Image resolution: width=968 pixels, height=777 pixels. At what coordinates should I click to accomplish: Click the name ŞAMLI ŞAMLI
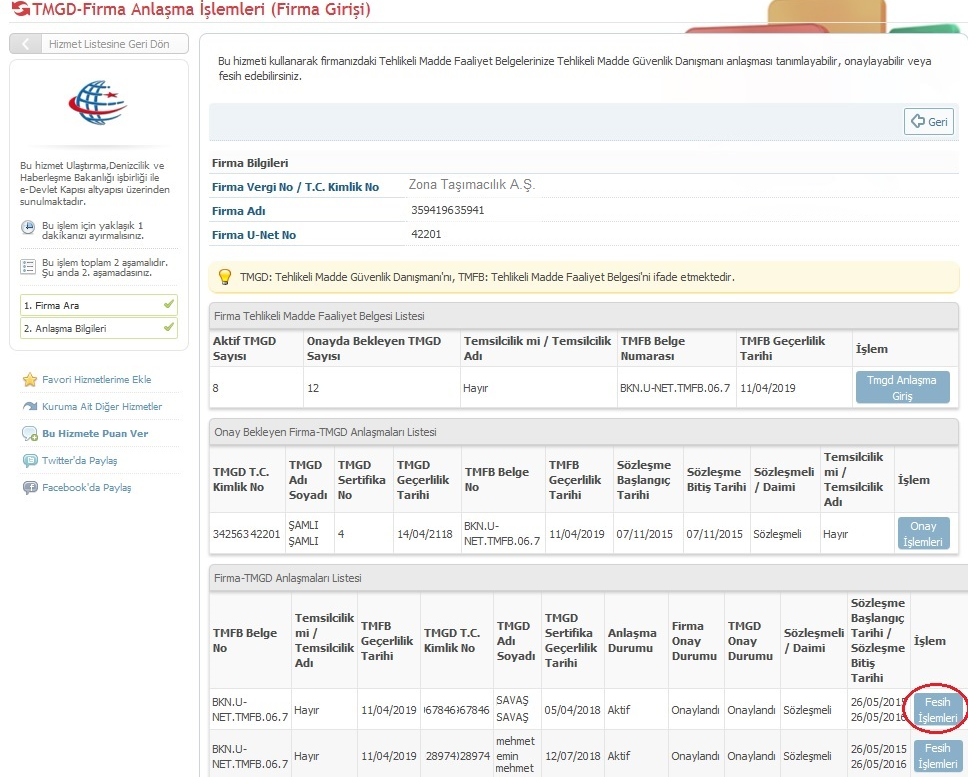point(304,533)
